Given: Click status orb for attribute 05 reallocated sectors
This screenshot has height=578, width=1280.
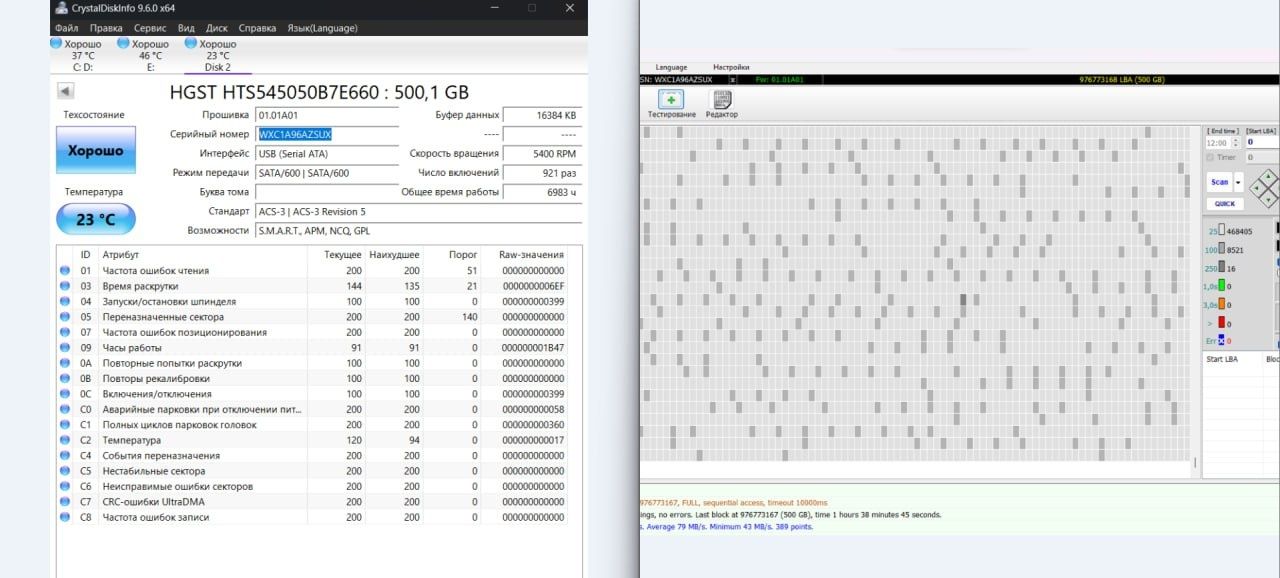Looking at the screenshot, I should click(x=65, y=317).
